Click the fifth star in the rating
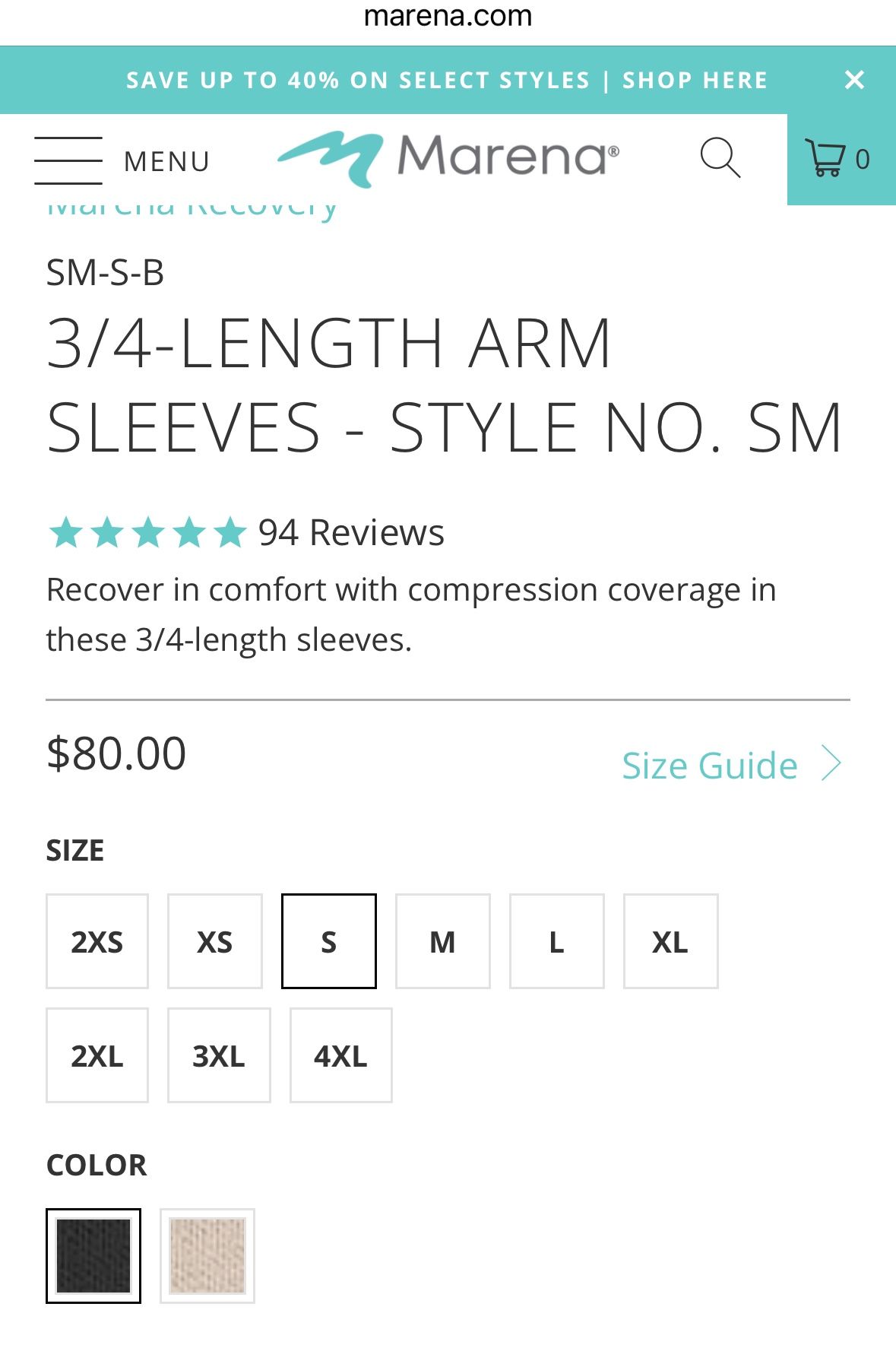 pos(228,532)
